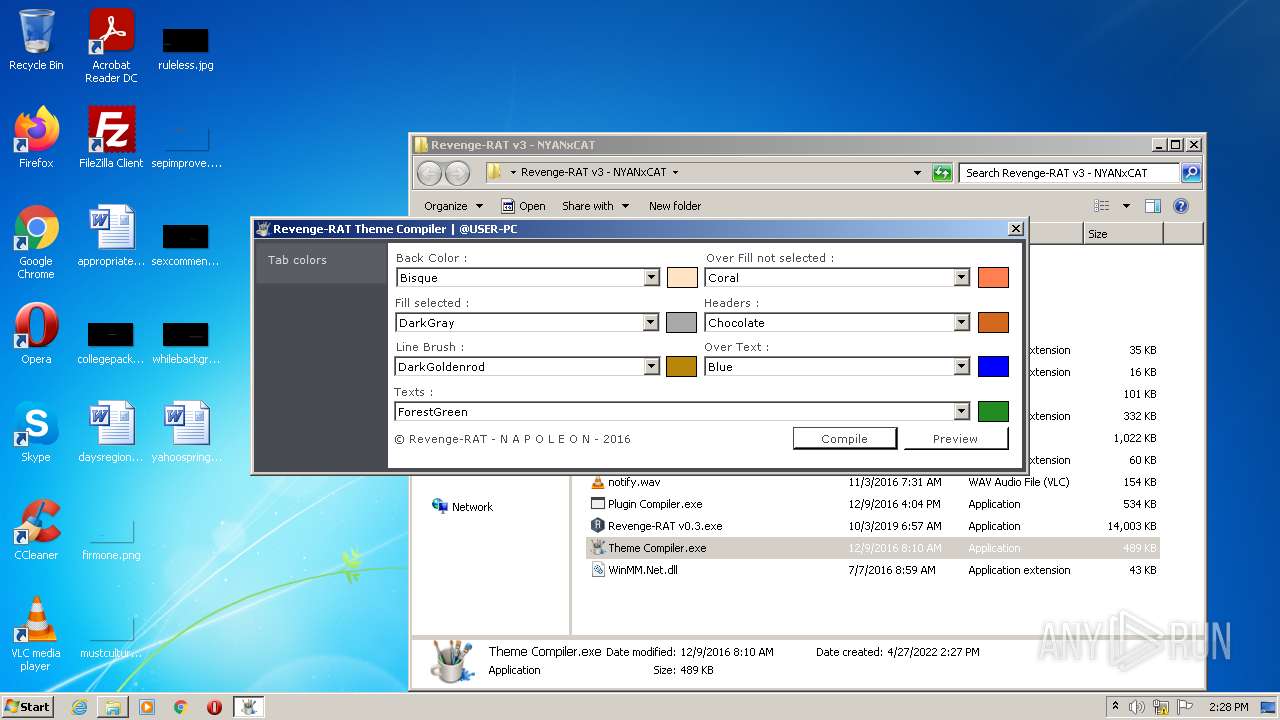
Task: Click the Bisque color swatch for Back Color
Action: click(x=681, y=278)
